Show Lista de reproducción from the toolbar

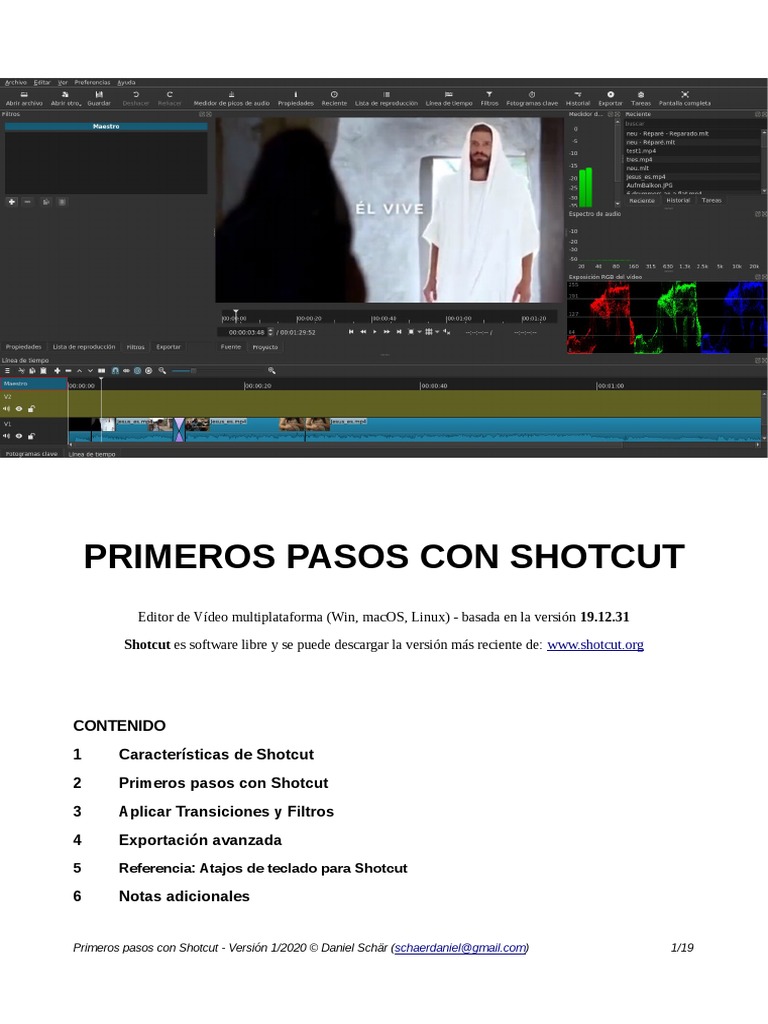pos(386,98)
